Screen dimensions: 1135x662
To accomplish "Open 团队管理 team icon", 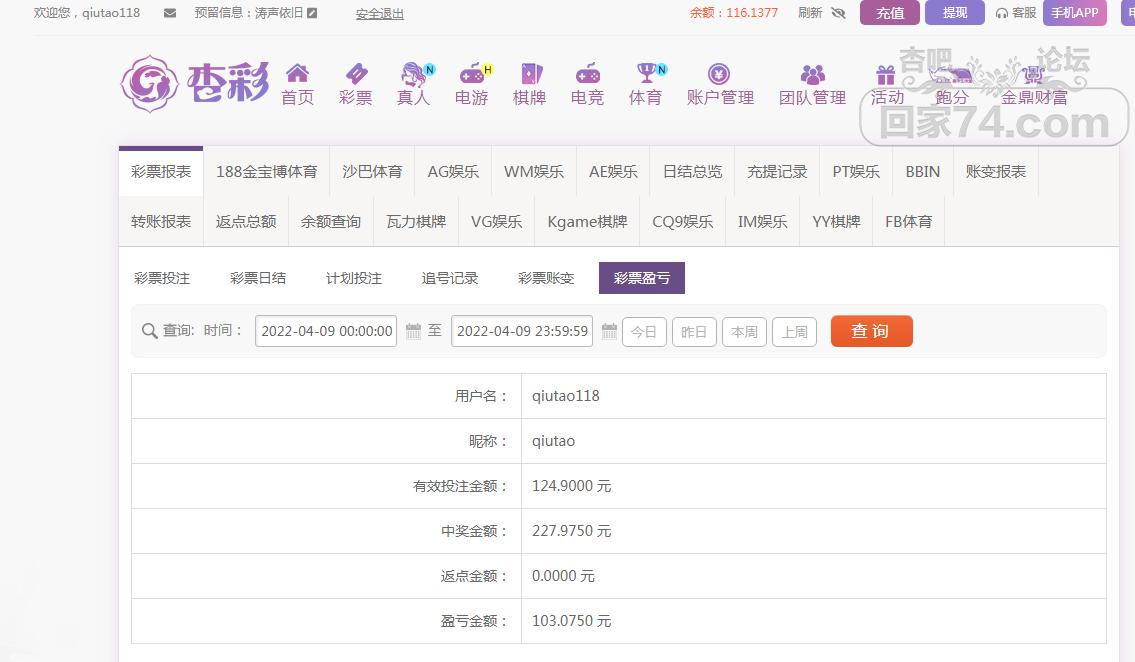I will (813, 74).
